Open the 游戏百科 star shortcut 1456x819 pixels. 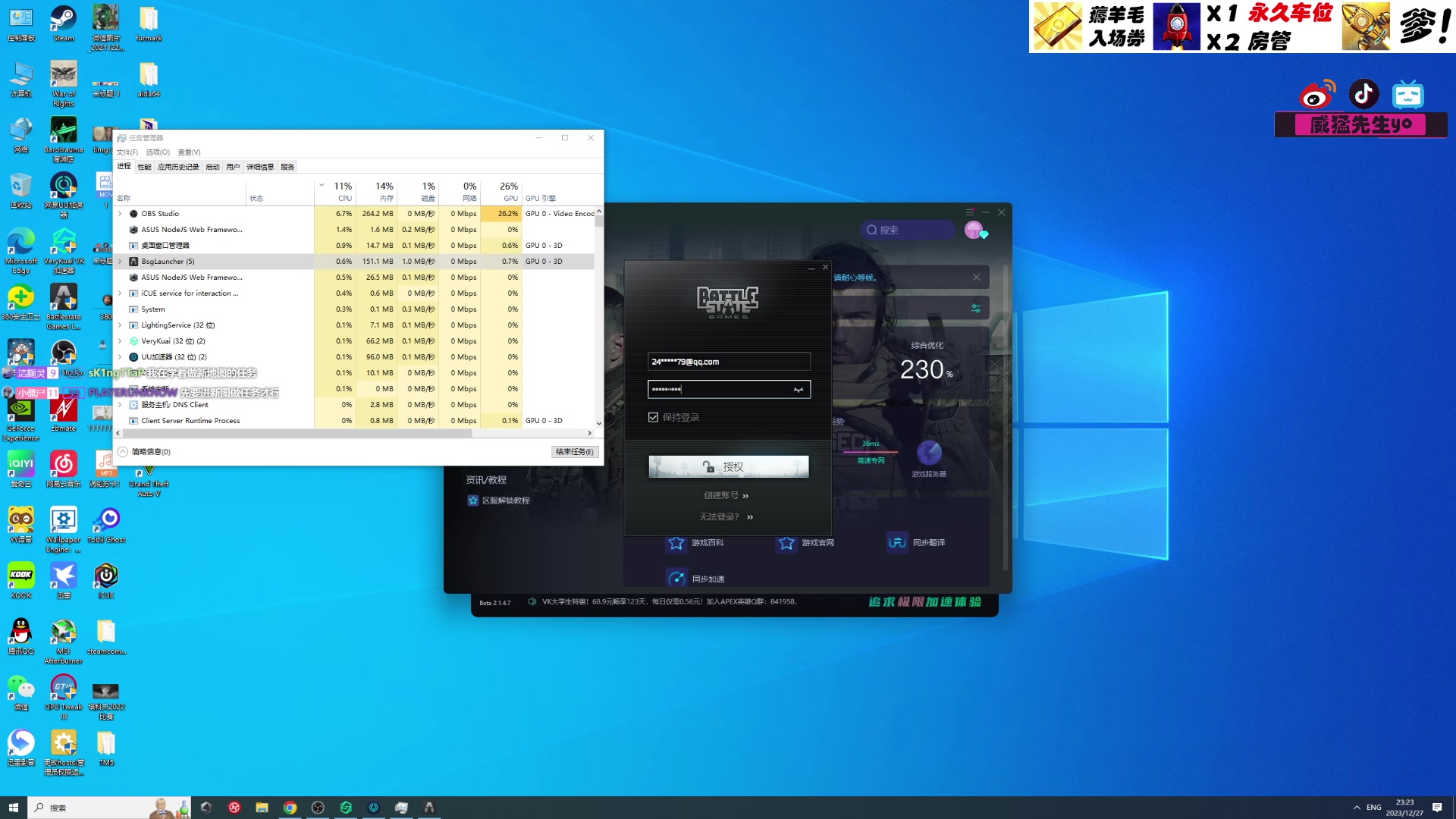(676, 543)
